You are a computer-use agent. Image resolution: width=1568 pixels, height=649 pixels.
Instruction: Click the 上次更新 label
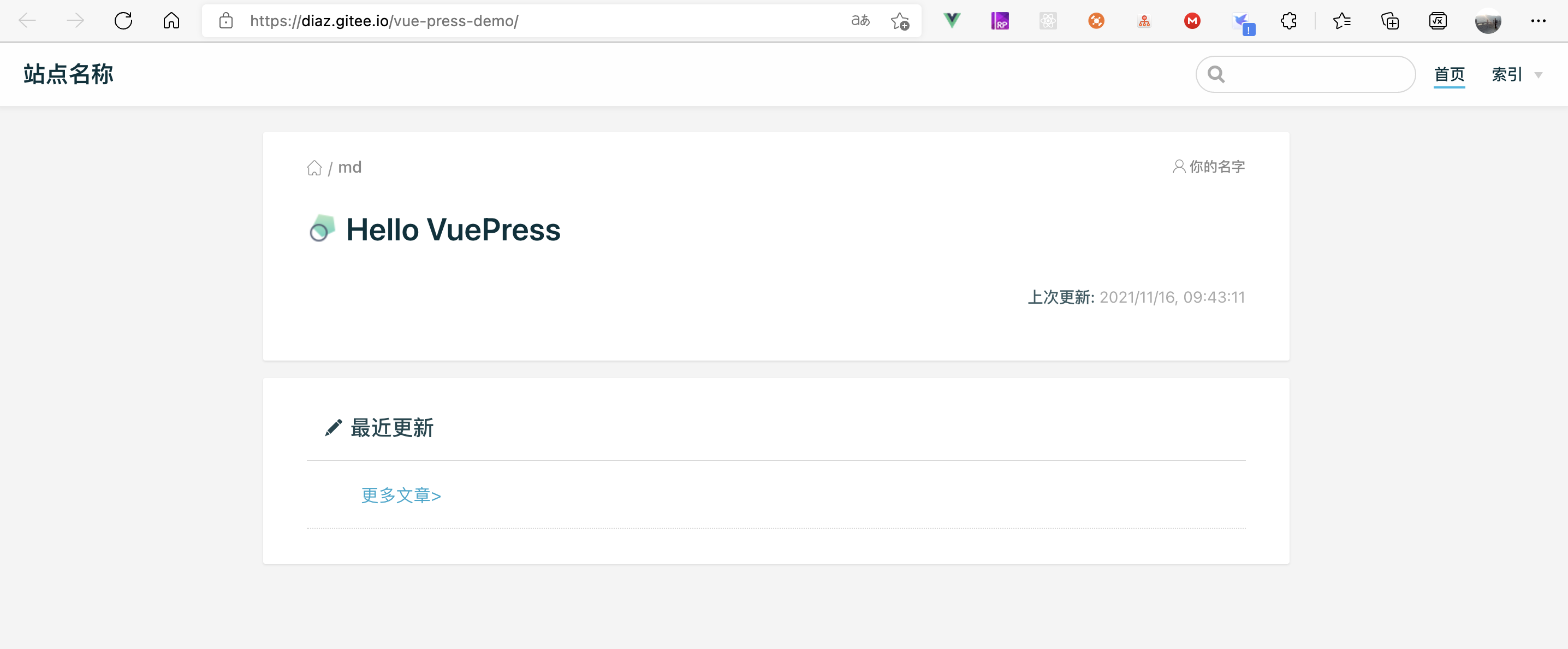point(1061,297)
